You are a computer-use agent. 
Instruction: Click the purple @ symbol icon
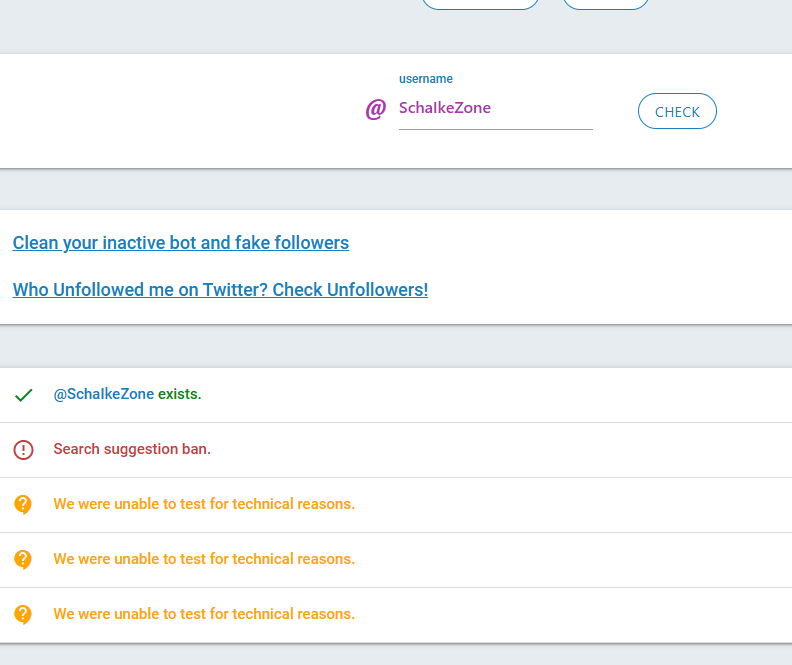click(x=376, y=109)
